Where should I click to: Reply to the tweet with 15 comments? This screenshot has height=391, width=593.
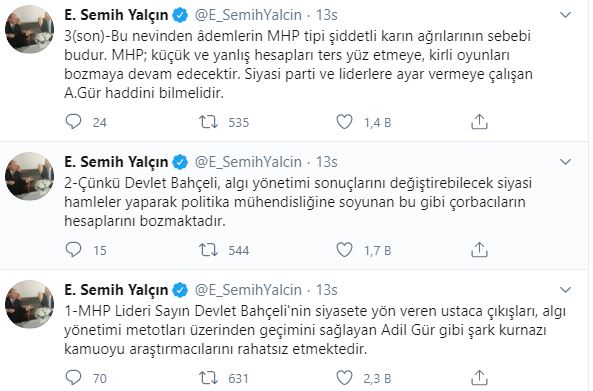click(x=73, y=250)
